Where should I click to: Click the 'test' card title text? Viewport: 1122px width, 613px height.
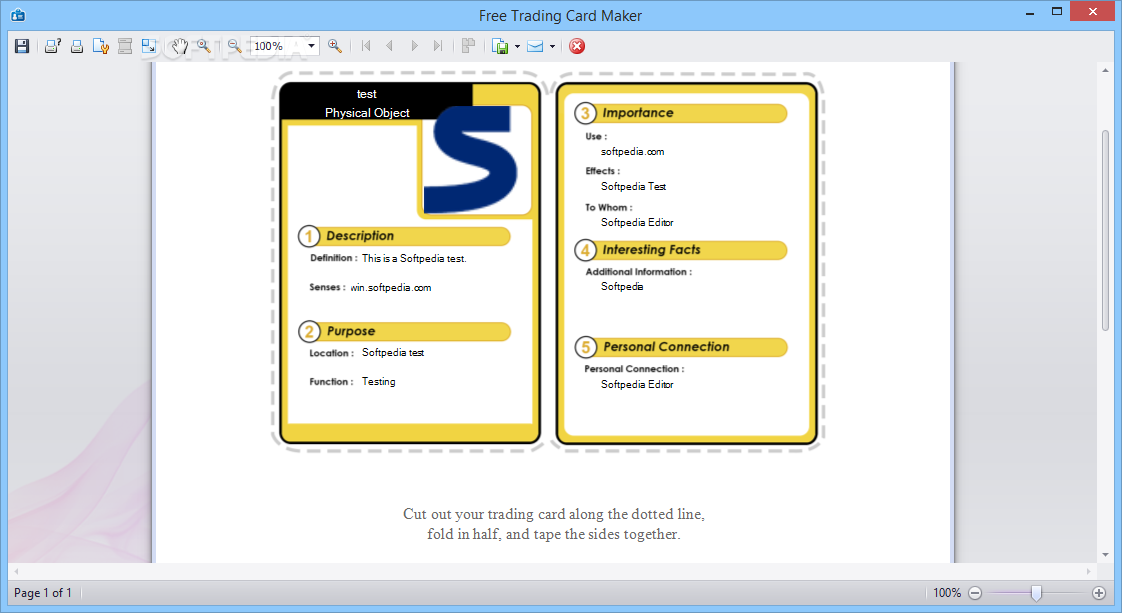click(366, 94)
